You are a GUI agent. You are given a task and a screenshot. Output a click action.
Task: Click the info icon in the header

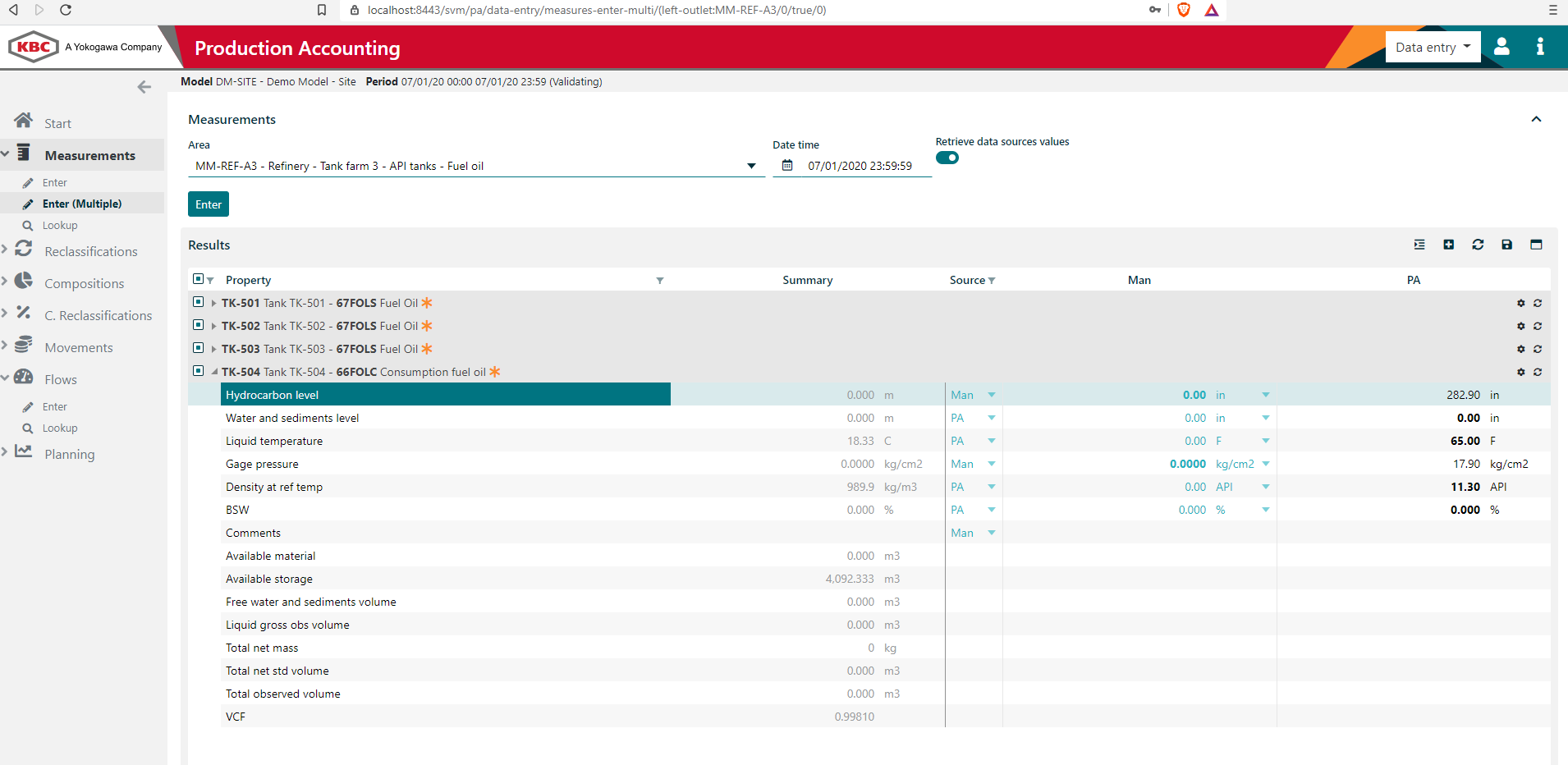point(1540,47)
